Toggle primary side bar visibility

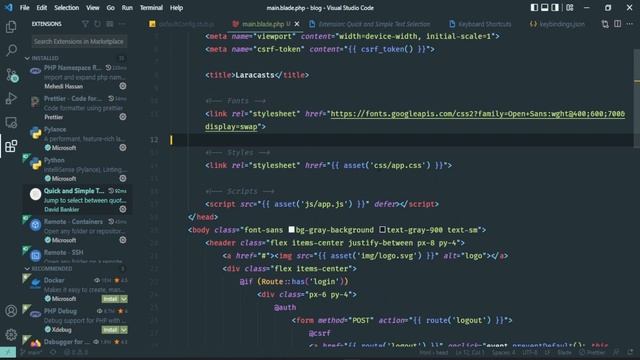coord(534,7)
